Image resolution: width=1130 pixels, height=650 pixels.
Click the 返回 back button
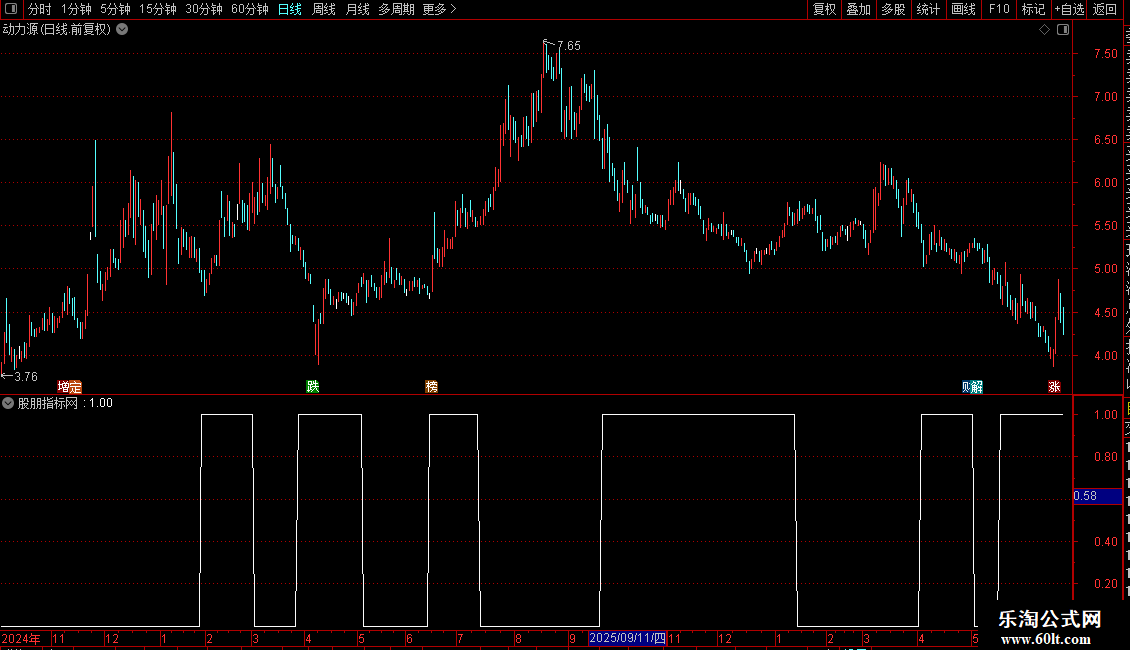click(x=1104, y=9)
